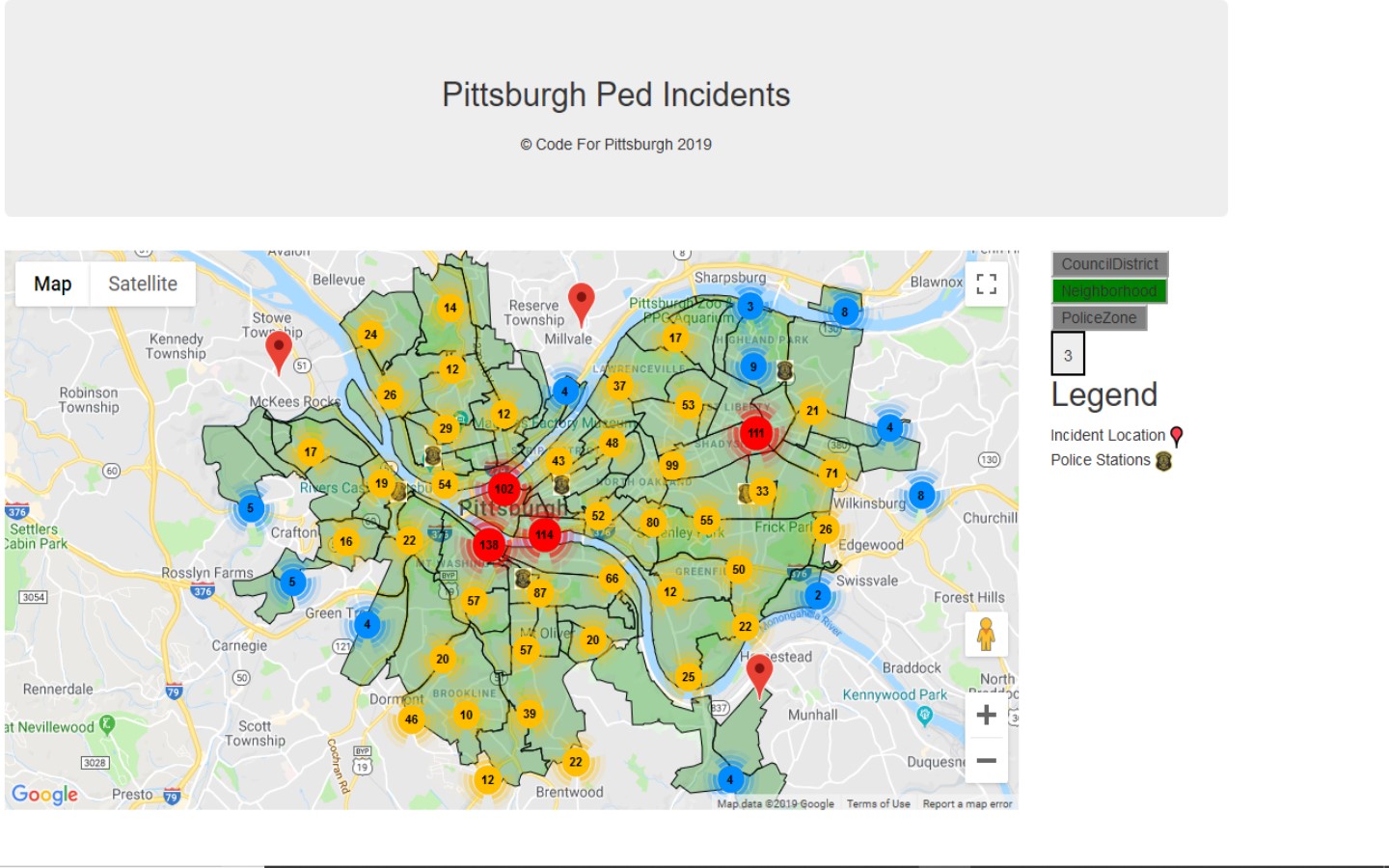Open the Terms of Use link

pos(877,802)
